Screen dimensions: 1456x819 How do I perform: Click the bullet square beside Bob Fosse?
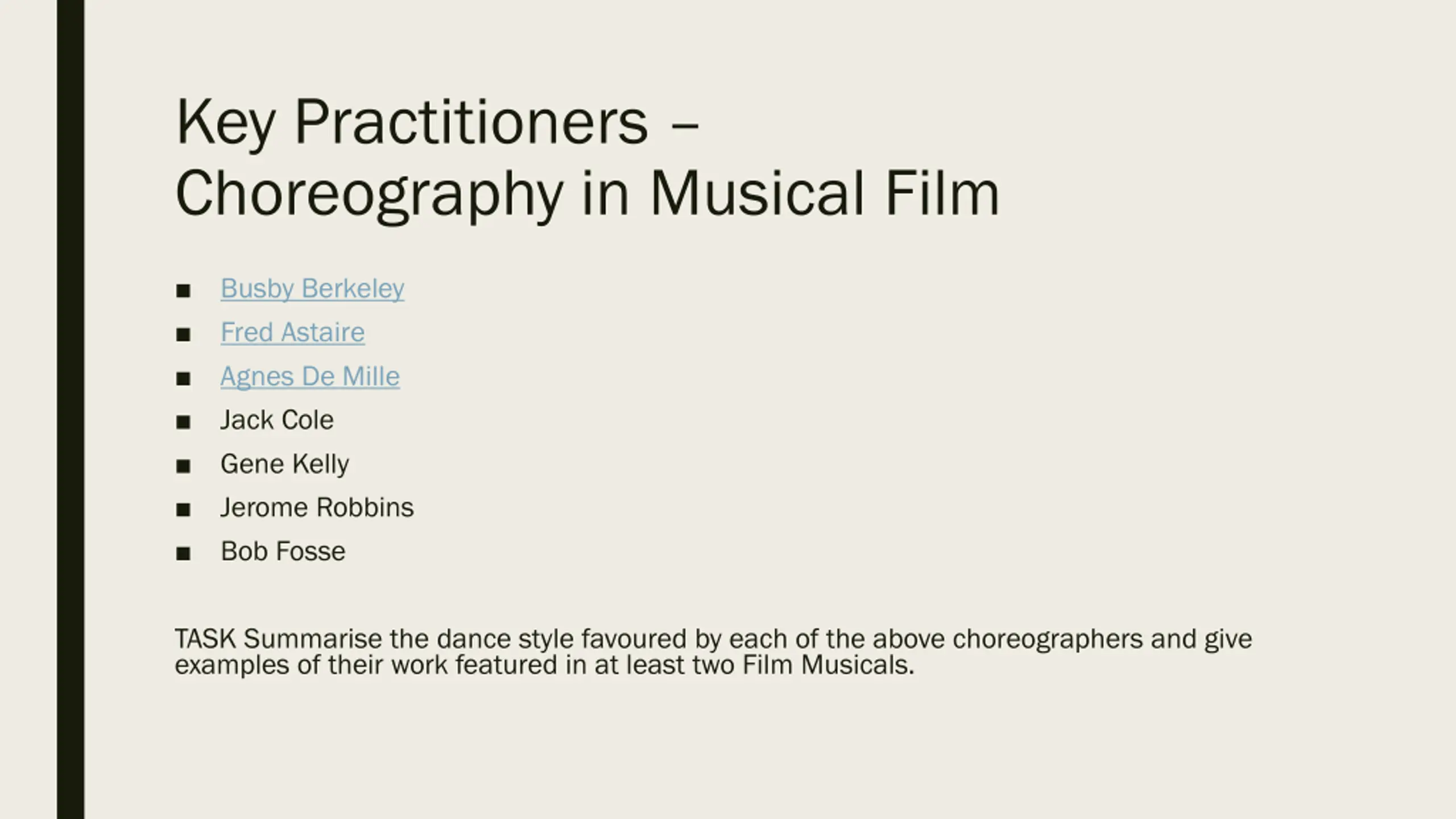coord(183,553)
